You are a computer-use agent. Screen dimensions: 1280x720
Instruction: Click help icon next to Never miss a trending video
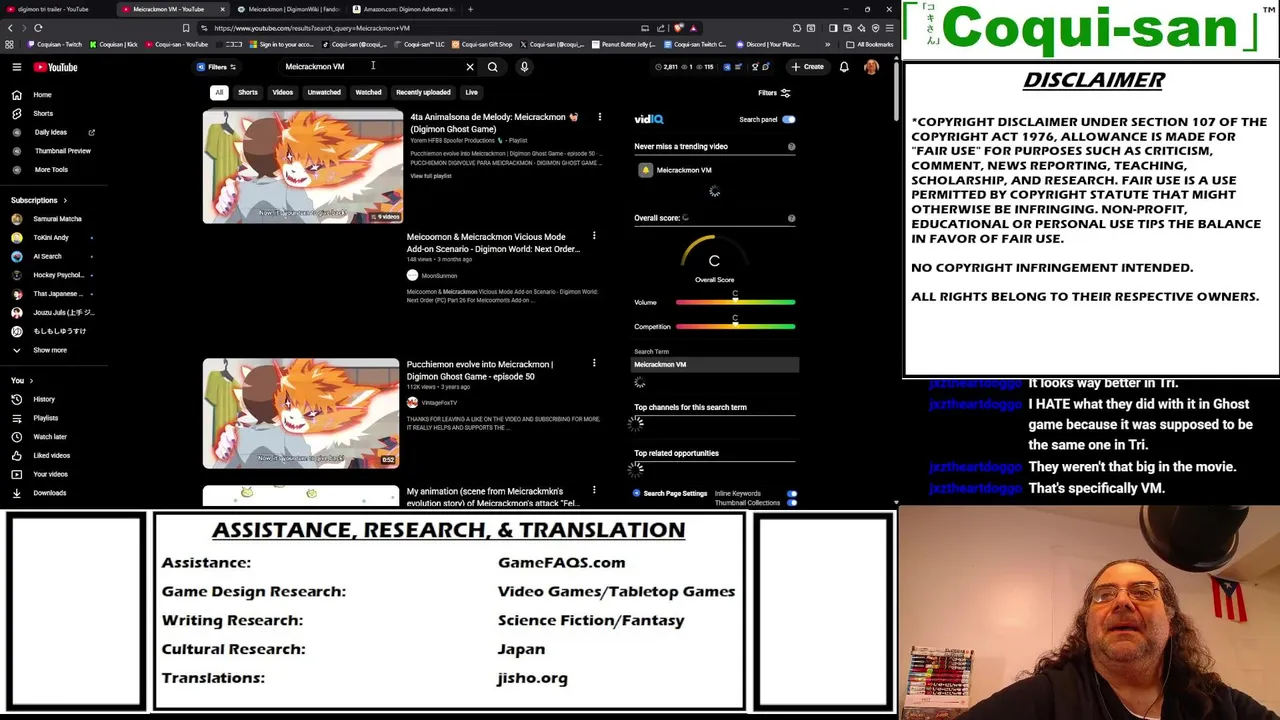[791, 147]
